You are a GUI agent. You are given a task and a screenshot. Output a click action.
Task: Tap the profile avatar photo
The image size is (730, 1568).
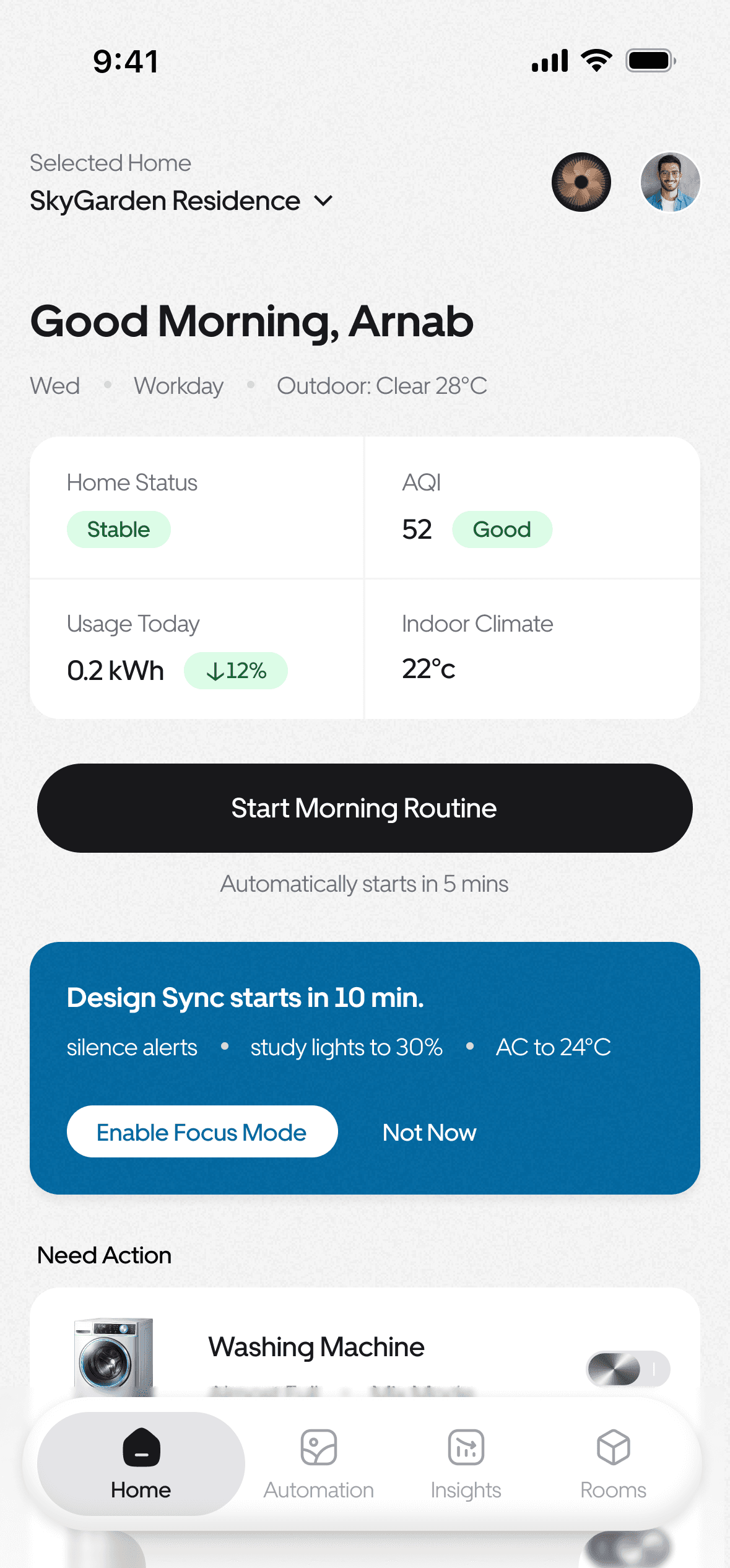pyautogui.click(x=669, y=181)
